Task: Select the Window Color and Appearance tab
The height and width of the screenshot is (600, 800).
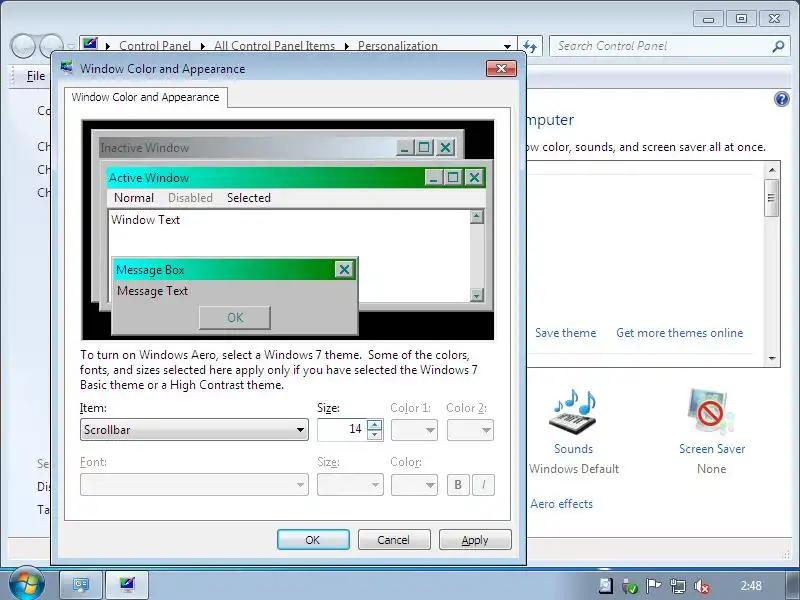Action: 145,97
